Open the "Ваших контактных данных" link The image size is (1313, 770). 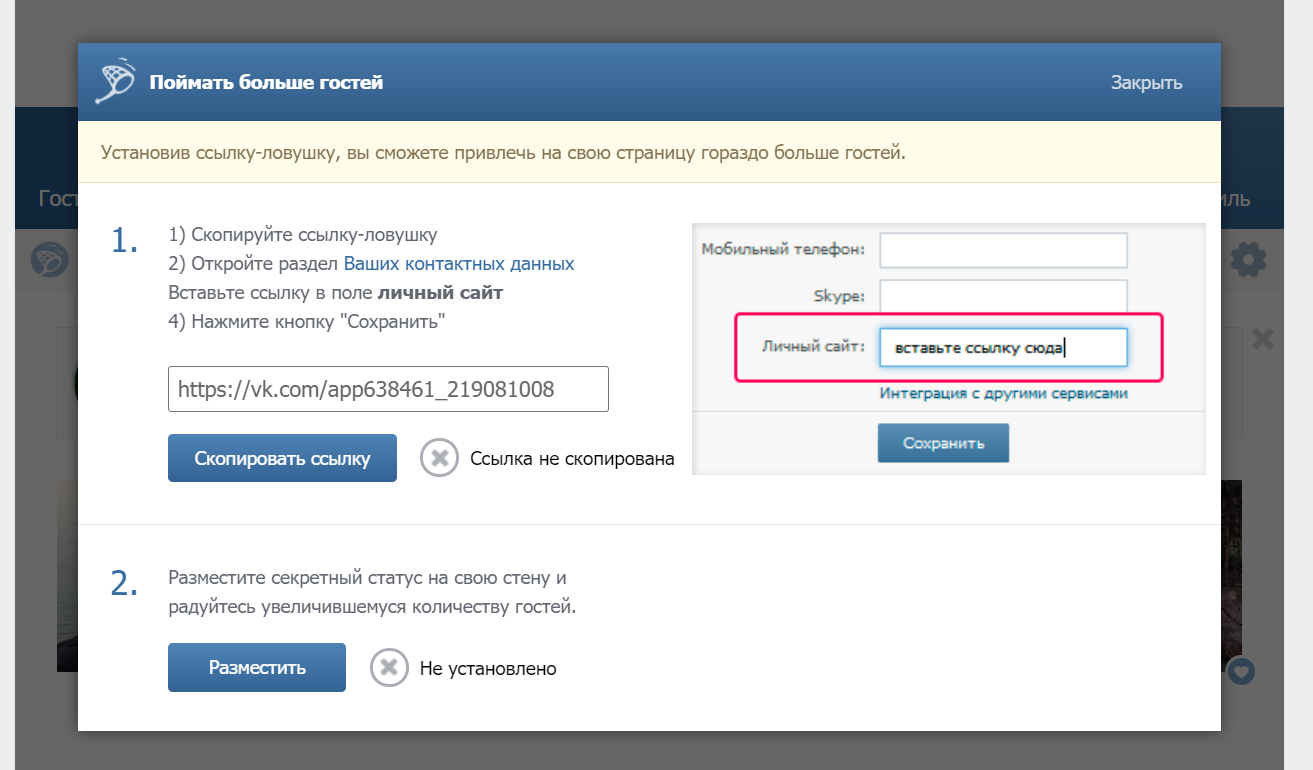coord(459,264)
